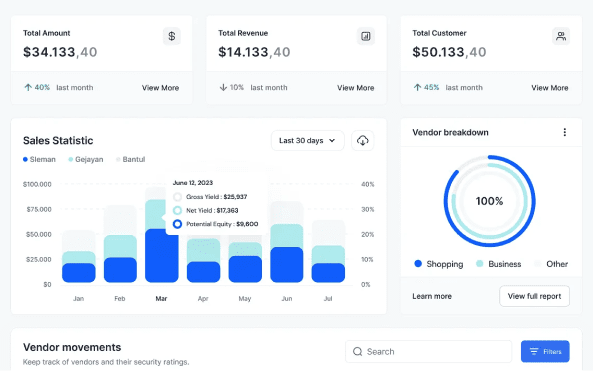Open the Last 30 days dropdown
Viewport: 593px width, 371px height.
[307, 141]
